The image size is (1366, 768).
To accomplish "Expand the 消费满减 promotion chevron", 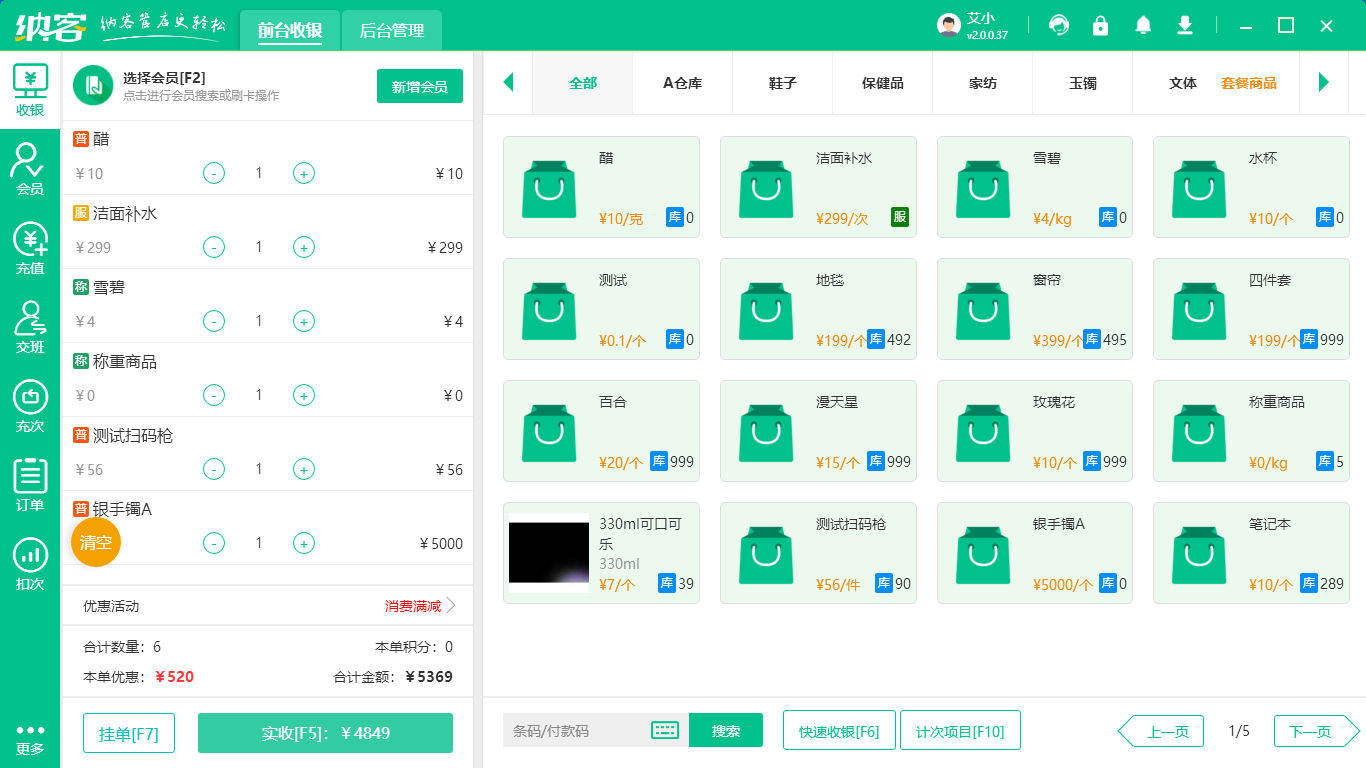I will coord(450,606).
